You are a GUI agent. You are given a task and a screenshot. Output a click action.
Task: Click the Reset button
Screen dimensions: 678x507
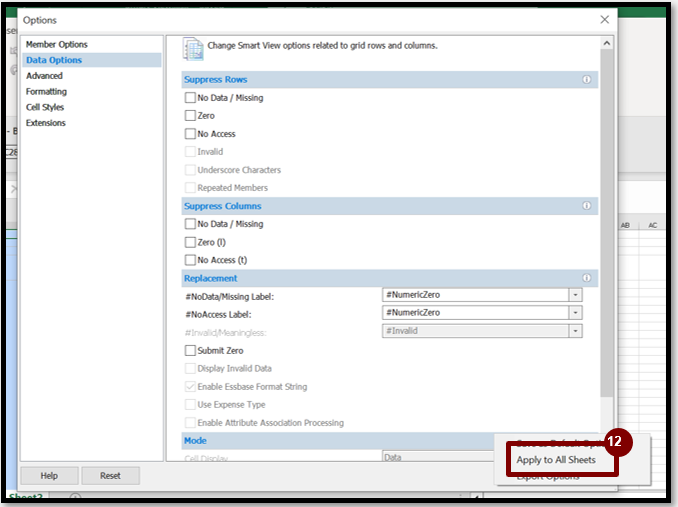(110, 476)
